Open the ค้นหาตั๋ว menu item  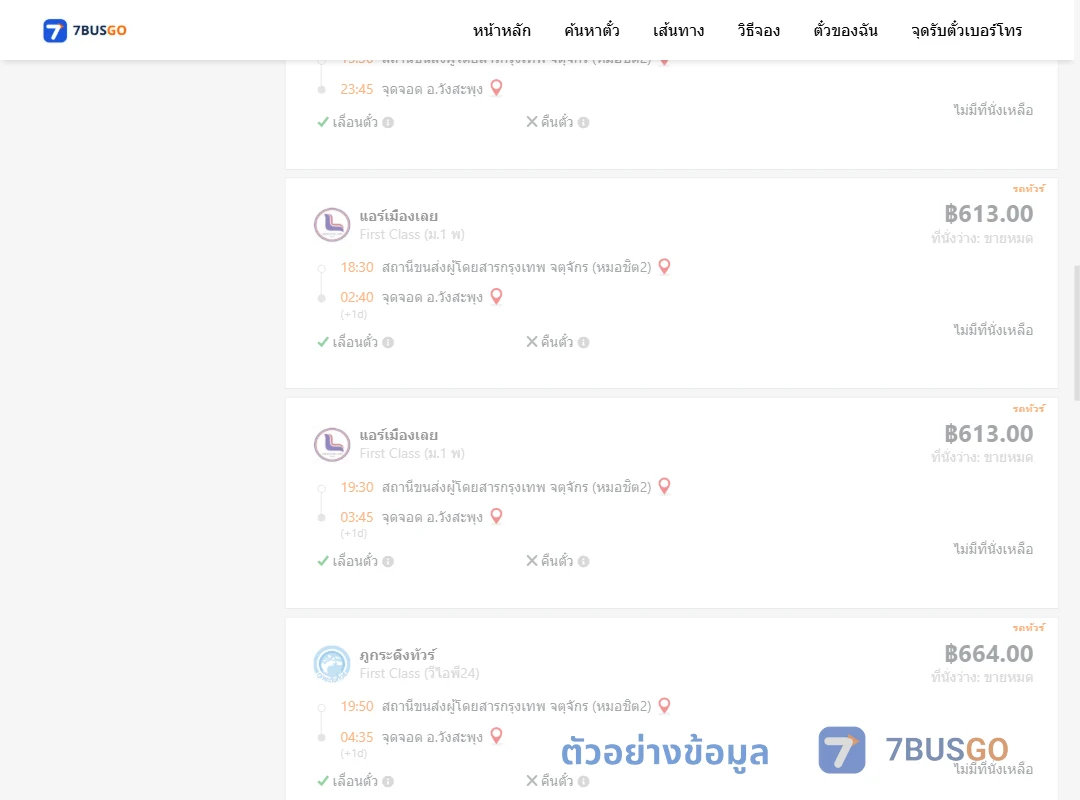pyautogui.click(x=592, y=30)
